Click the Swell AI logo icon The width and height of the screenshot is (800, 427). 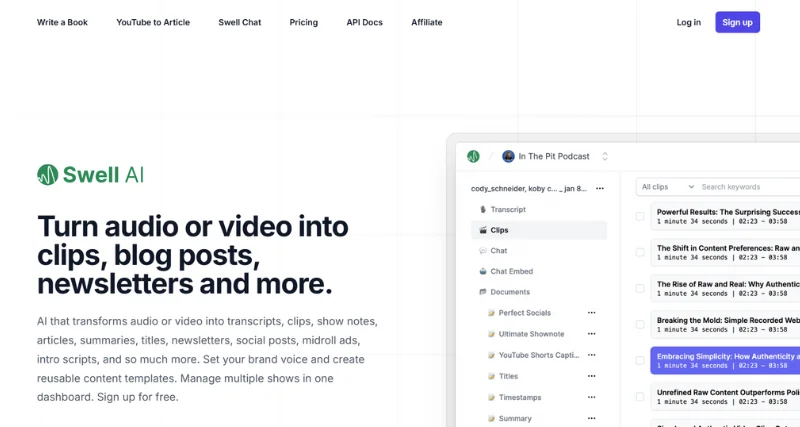point(48,175)
